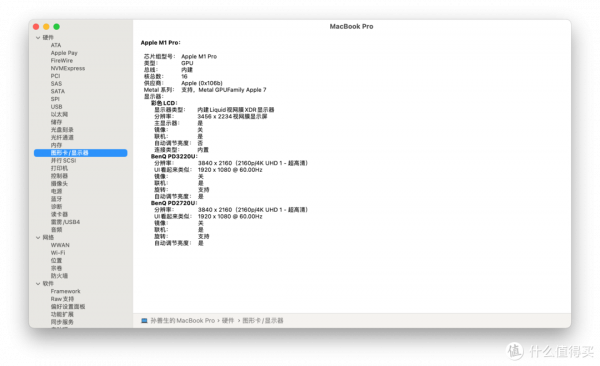Select 宗卷 in the sidebar
600x366 pixels.
coord(56,268)
